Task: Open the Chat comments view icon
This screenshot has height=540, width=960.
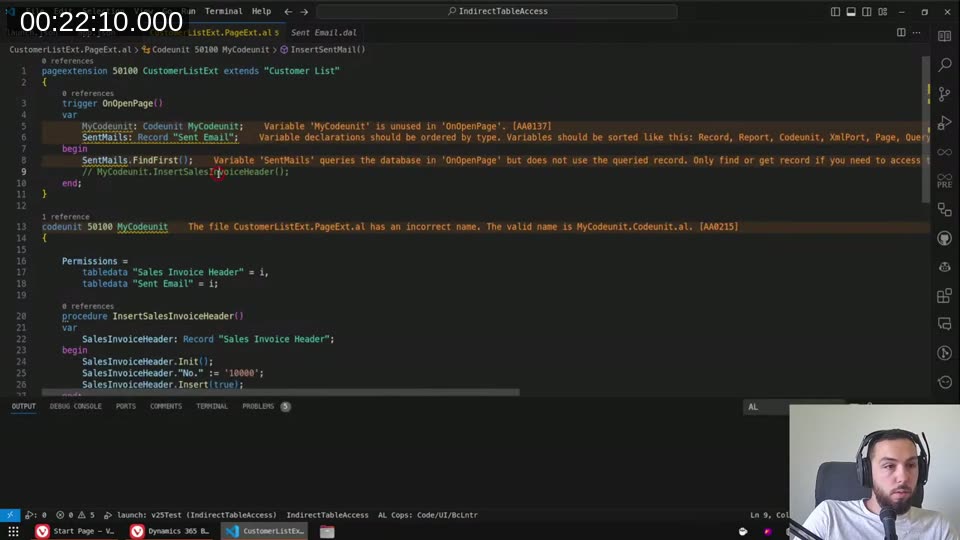Action: click(x=945, y=324)
